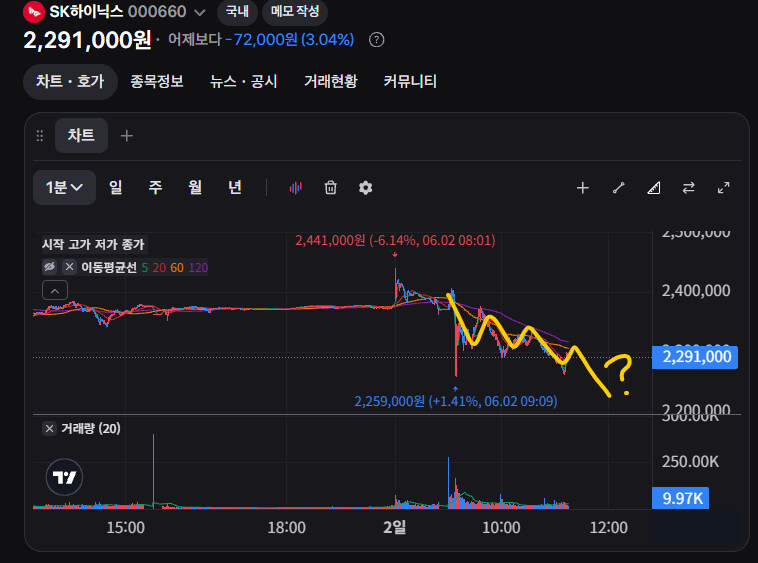Viewport: 758px width, 563px height.
Task: Click the crosshair plus tool in chart toolbar
Action: point(583,188)
